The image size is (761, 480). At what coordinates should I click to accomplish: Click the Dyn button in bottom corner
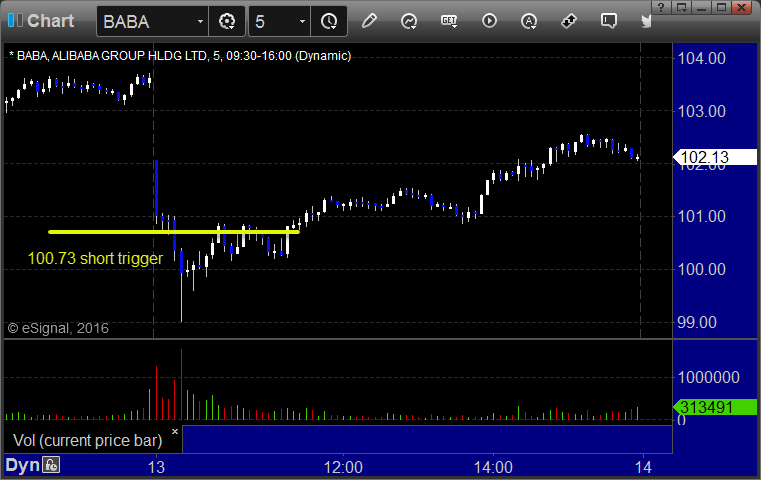(x=22, y=465)
